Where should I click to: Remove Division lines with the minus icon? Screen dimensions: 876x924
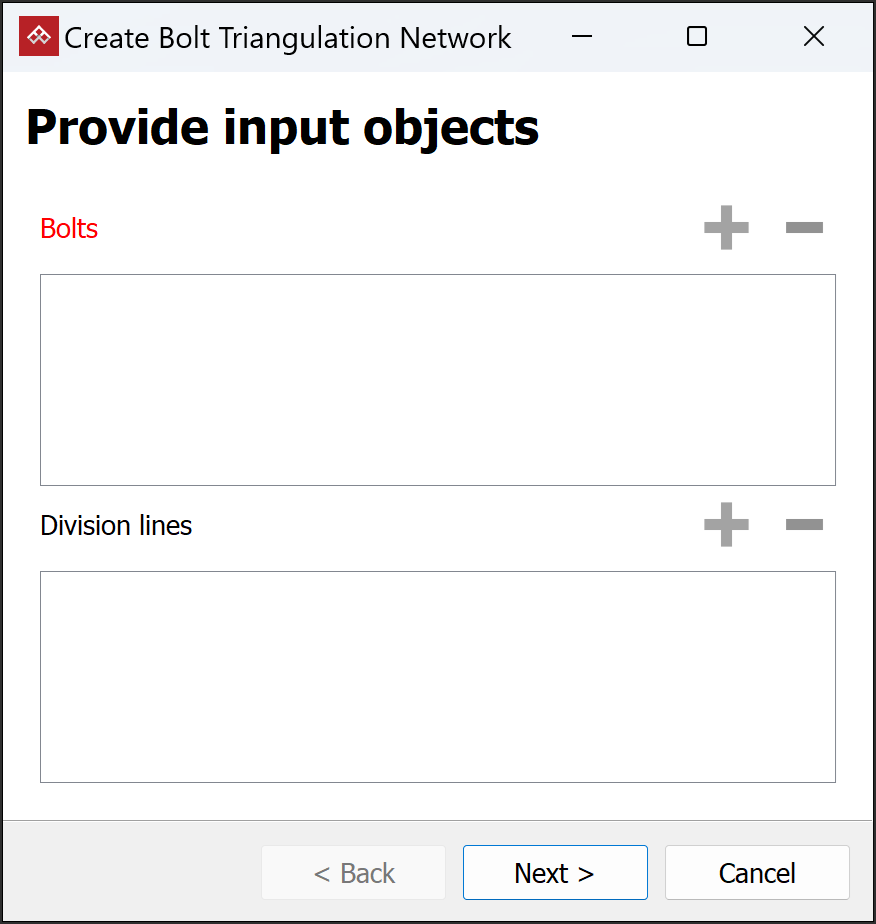pyautogui.click(x=804, y=525)
